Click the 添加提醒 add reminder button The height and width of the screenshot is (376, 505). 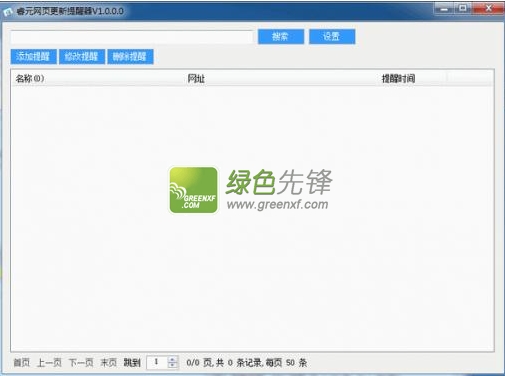tap(33, 56)
